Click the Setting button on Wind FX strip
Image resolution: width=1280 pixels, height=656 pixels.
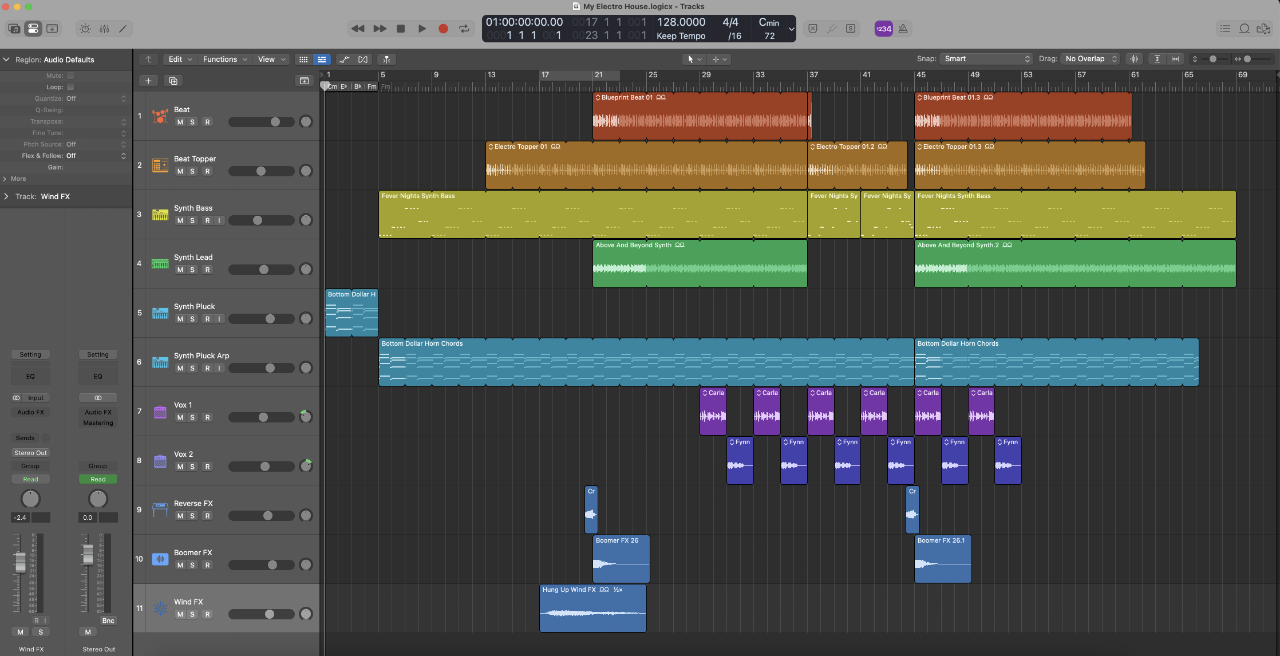[x=31, y=354]
